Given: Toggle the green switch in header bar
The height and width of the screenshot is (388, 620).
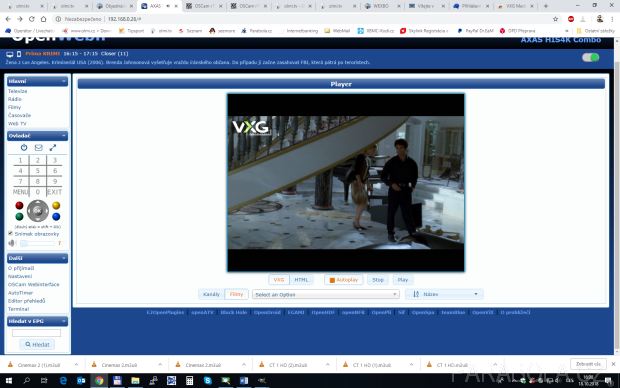Looking at the screenshot, I should click(x=590, y=57).
